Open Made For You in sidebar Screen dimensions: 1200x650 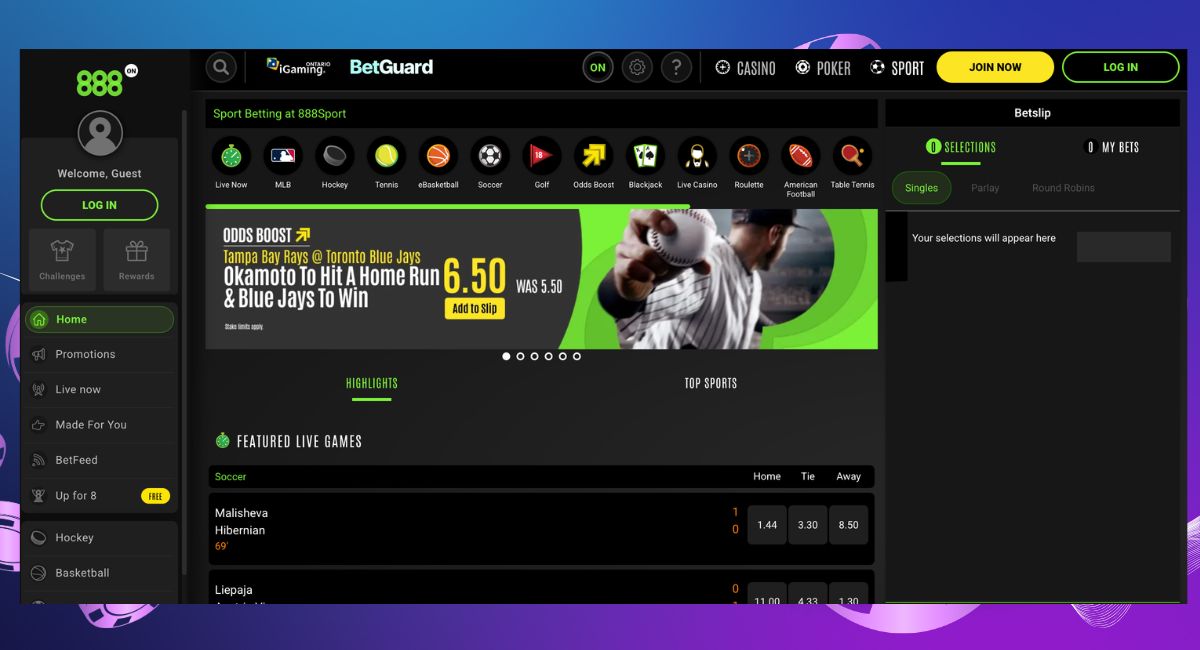pos(99,425)
